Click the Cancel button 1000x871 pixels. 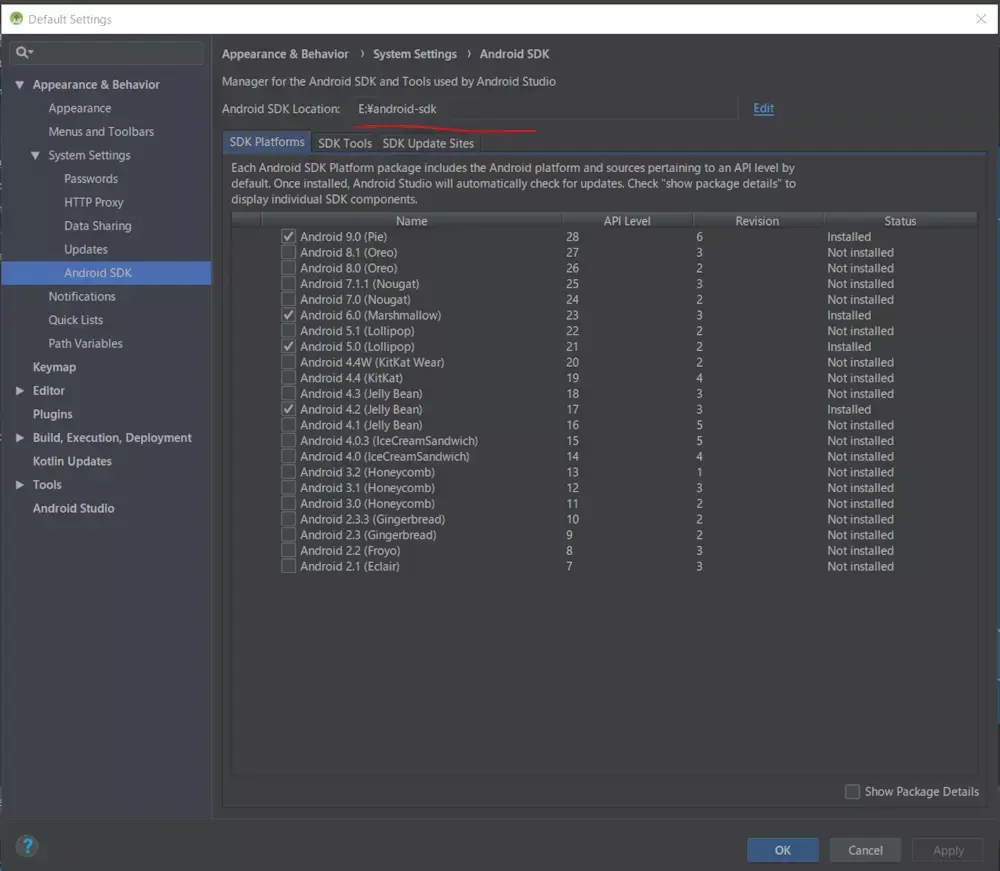click(x=865, y=850)
